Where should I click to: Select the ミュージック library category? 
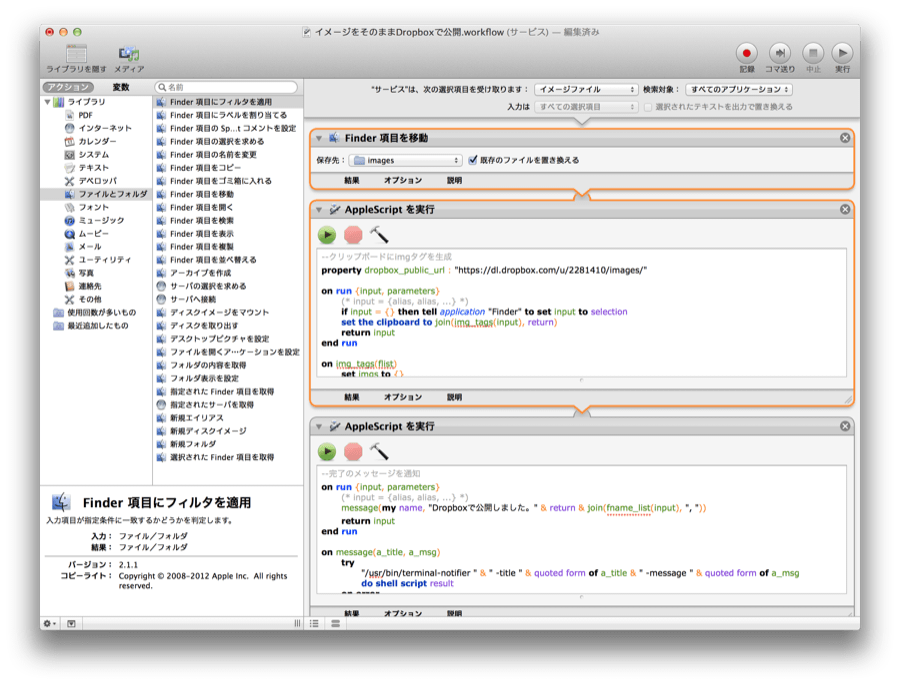[x=101, y=220]
